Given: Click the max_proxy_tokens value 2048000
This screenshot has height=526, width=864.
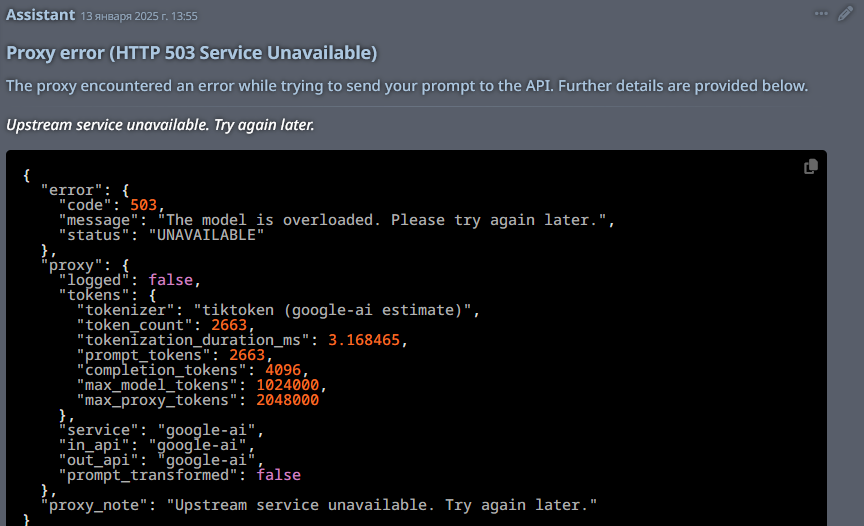Looking at the screenshot, I should pyautogui.click(x=288, y=400).
